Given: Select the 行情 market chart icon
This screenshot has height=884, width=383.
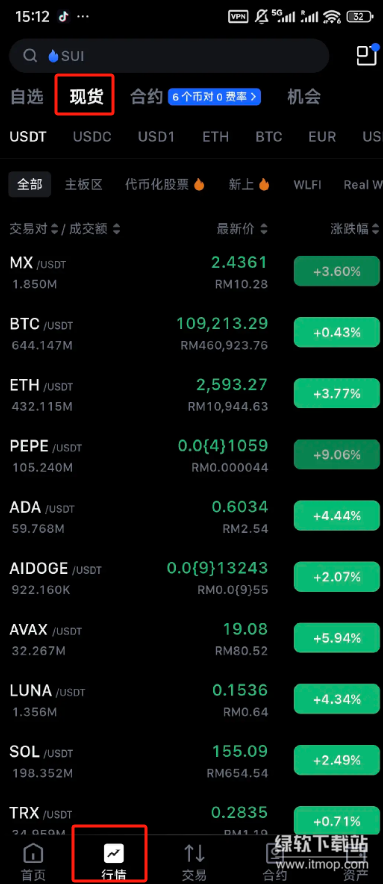Looking at the screenshot, I should pyautogui.click(x=114, y=853).
